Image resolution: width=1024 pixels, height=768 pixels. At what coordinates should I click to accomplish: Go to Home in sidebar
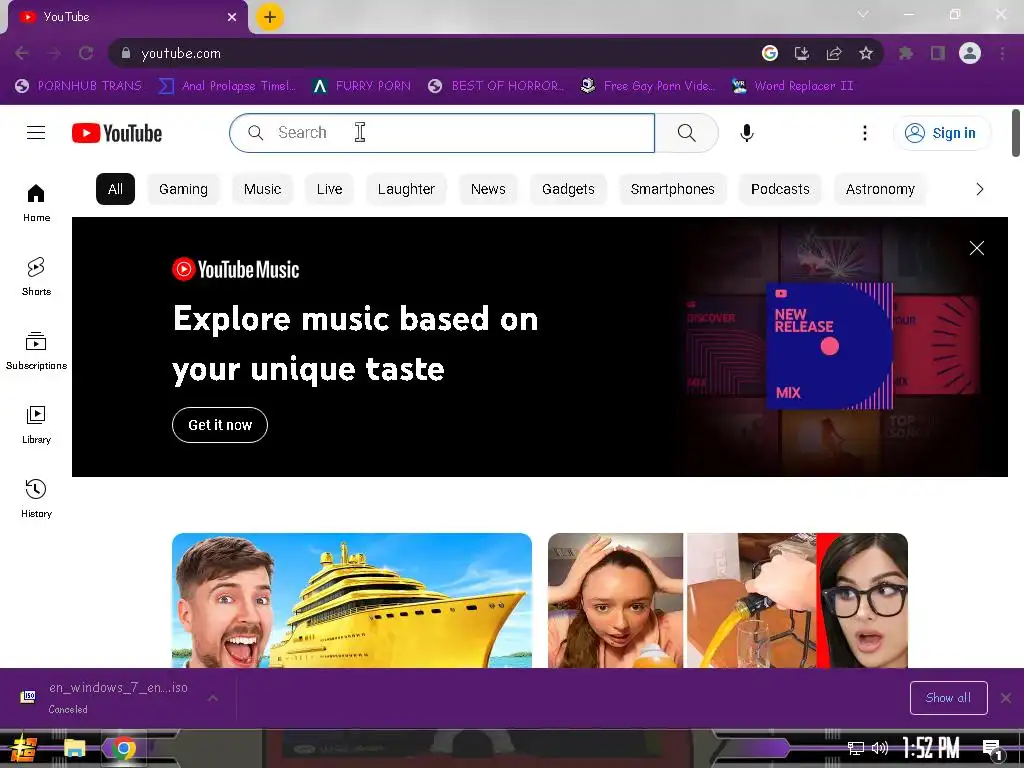pyautogui.click(x=36, y=202)
